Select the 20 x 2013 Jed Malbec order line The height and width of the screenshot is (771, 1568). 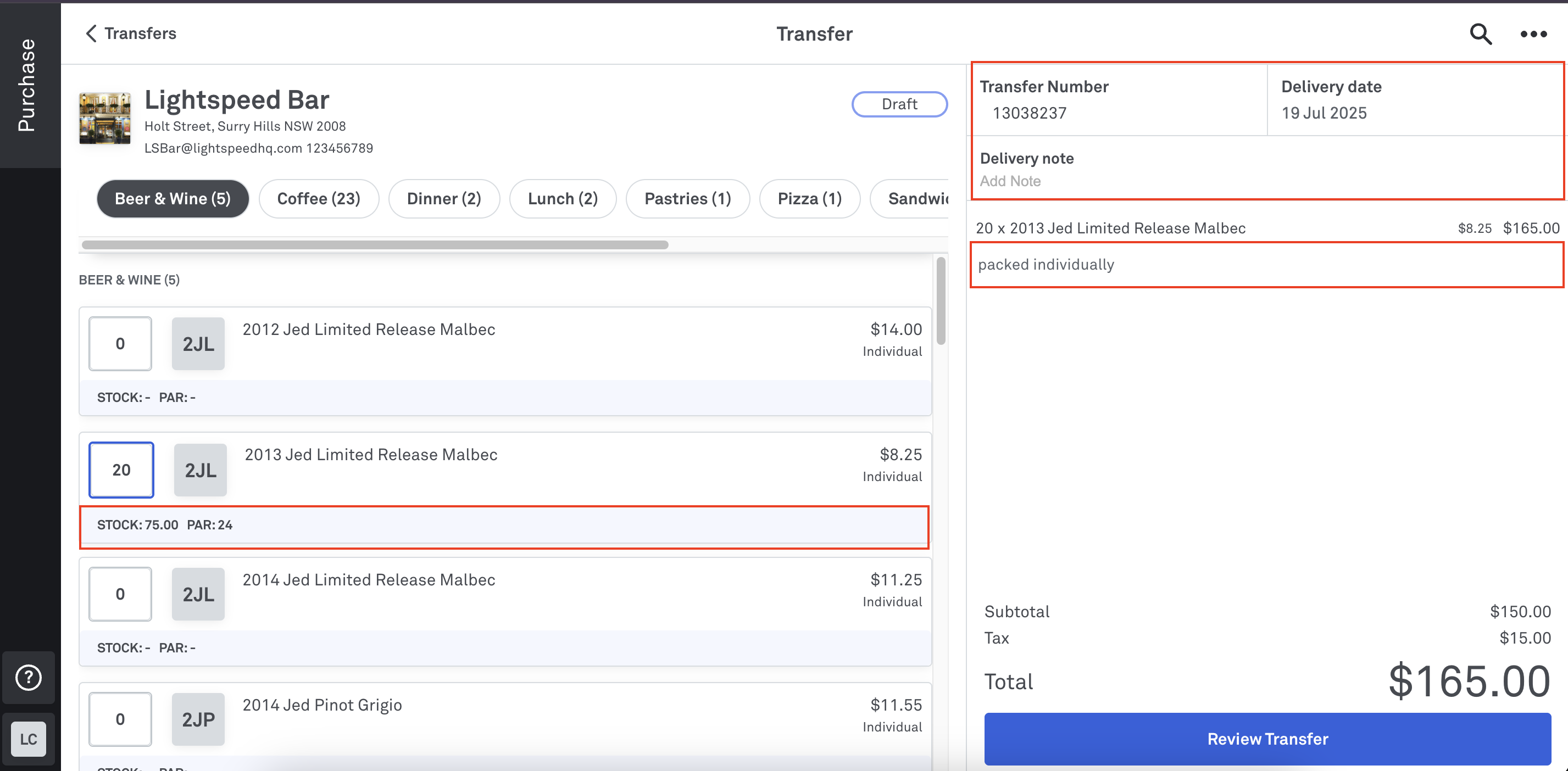click(1267, 228)
